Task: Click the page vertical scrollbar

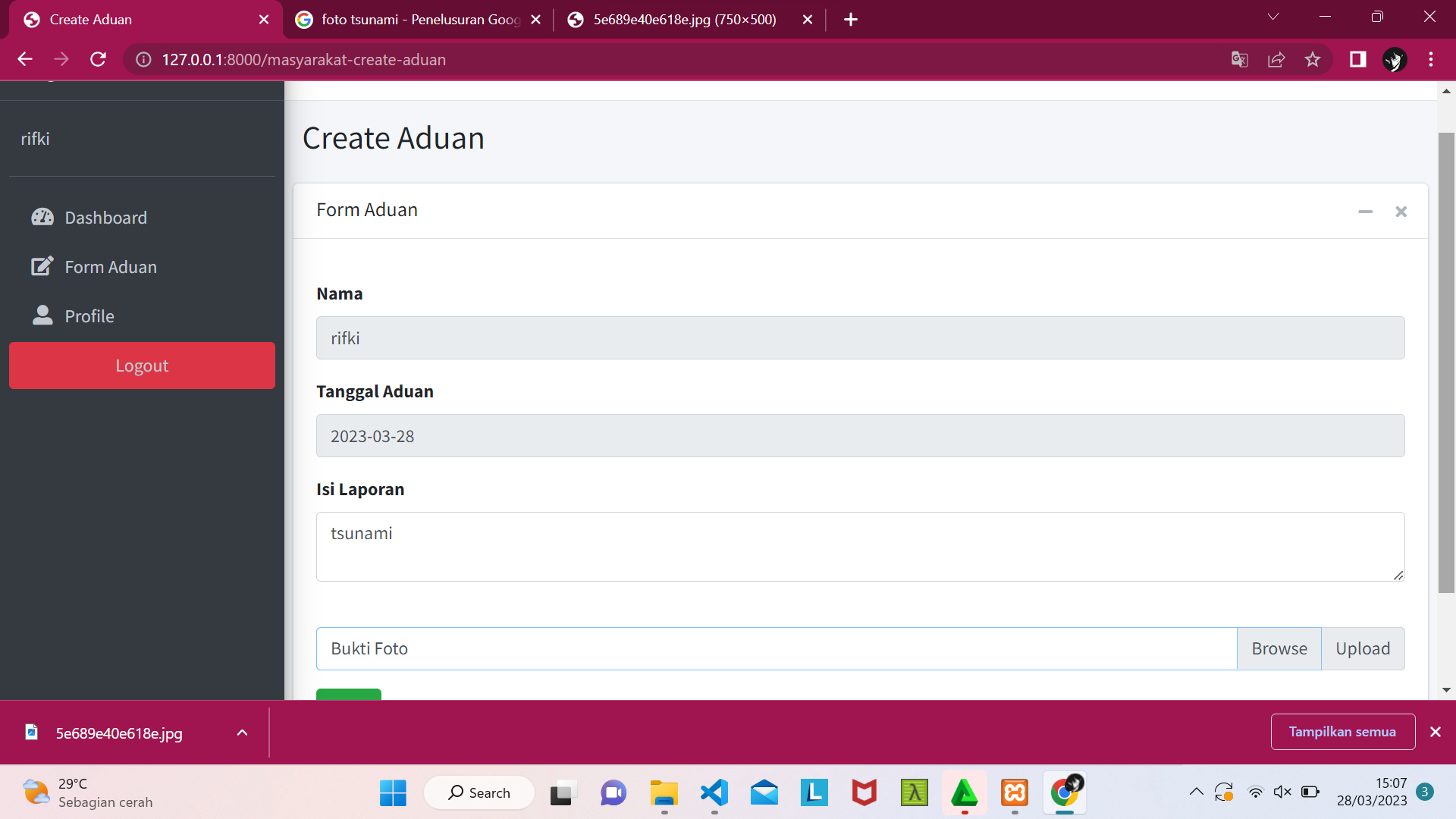Action: point(1446,362)
